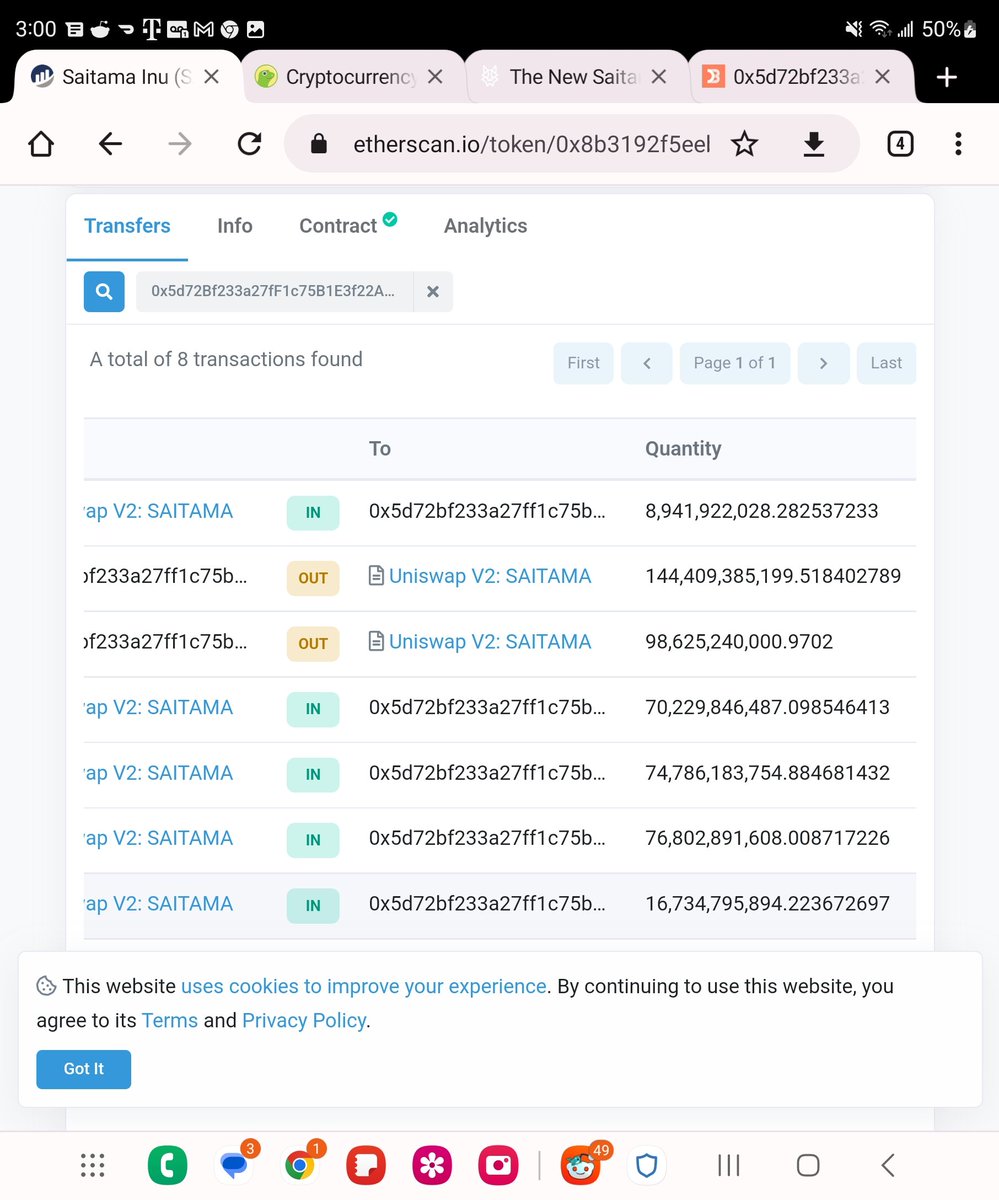
Task: Open the Camera app in the dock
Action: click(498, 1165)
